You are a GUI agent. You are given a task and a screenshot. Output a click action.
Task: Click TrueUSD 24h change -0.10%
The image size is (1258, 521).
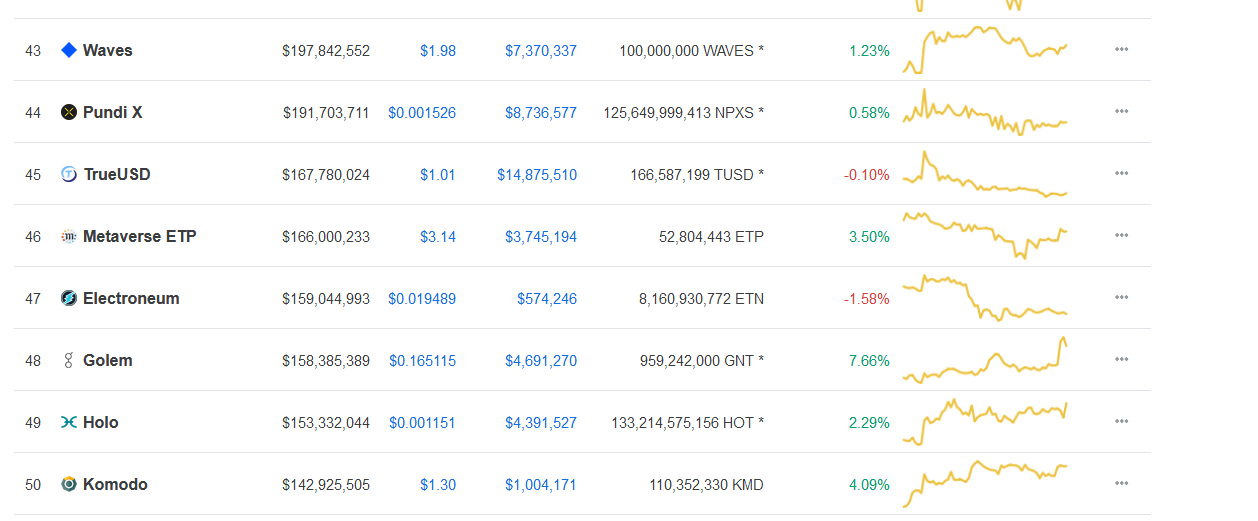pyautogui.click(x=867, y=174)
